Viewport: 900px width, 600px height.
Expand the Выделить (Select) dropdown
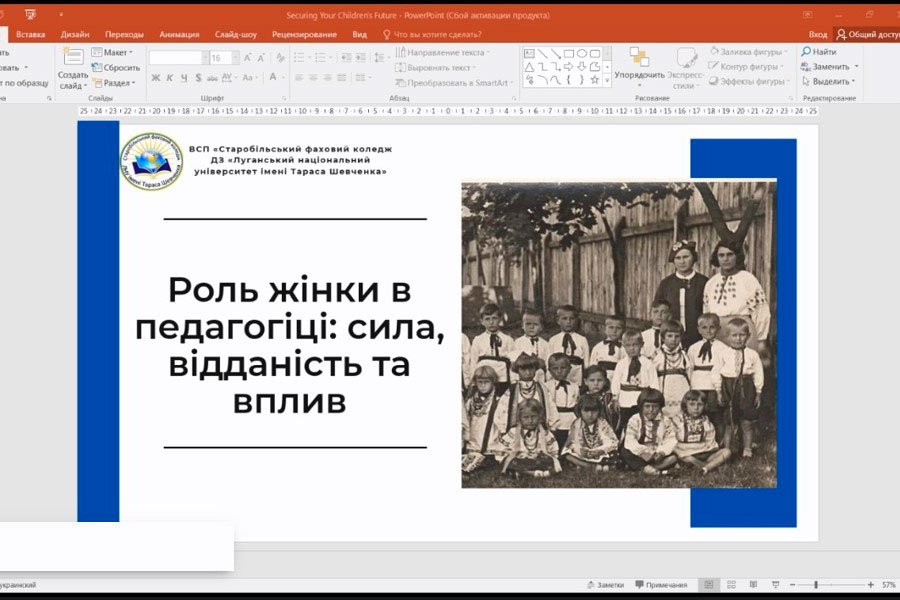pyautogui.click(x=830, y=82)
